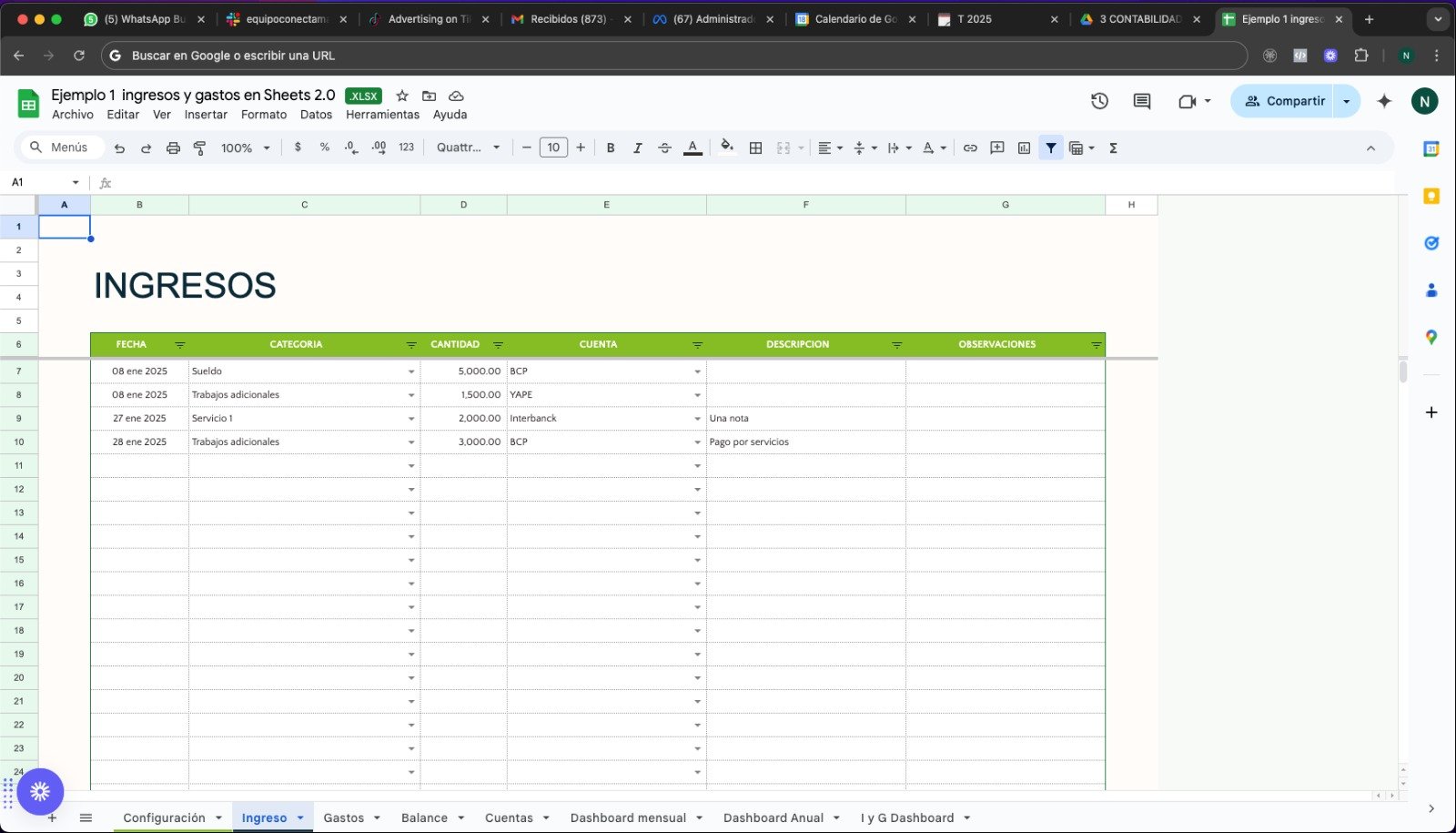Open version history
Viewport: 1456px width, 833px height.
(x=1099, y=101)
